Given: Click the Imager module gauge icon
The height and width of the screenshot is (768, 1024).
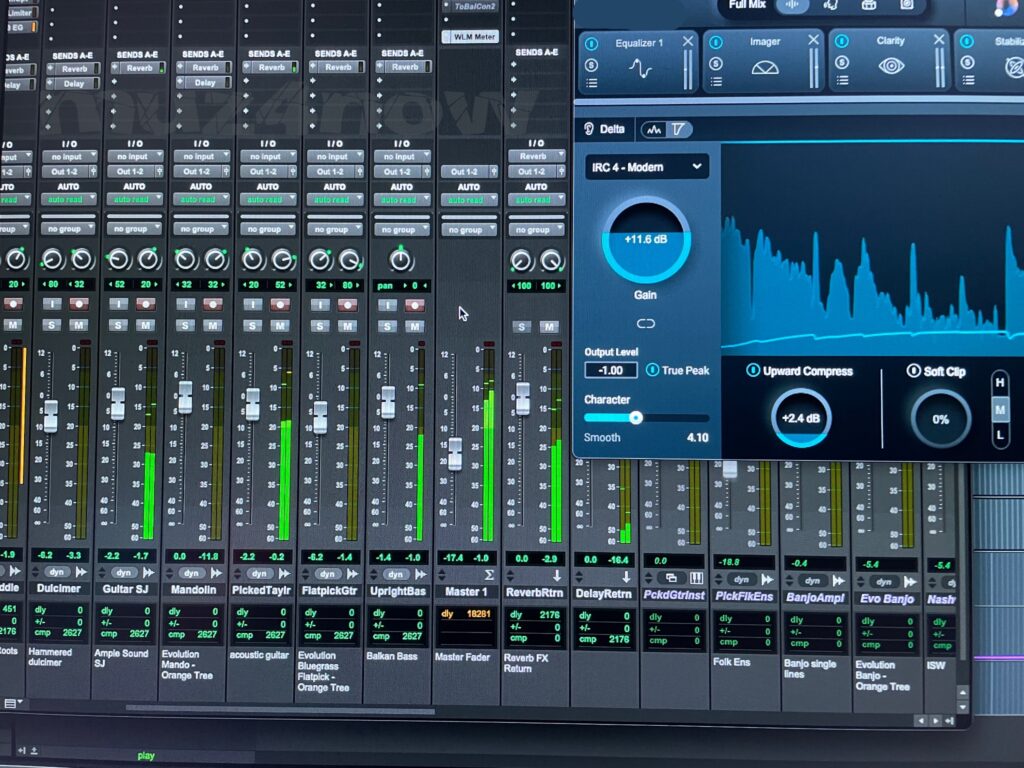Looking at the screenshot, I should coord(765,66).
